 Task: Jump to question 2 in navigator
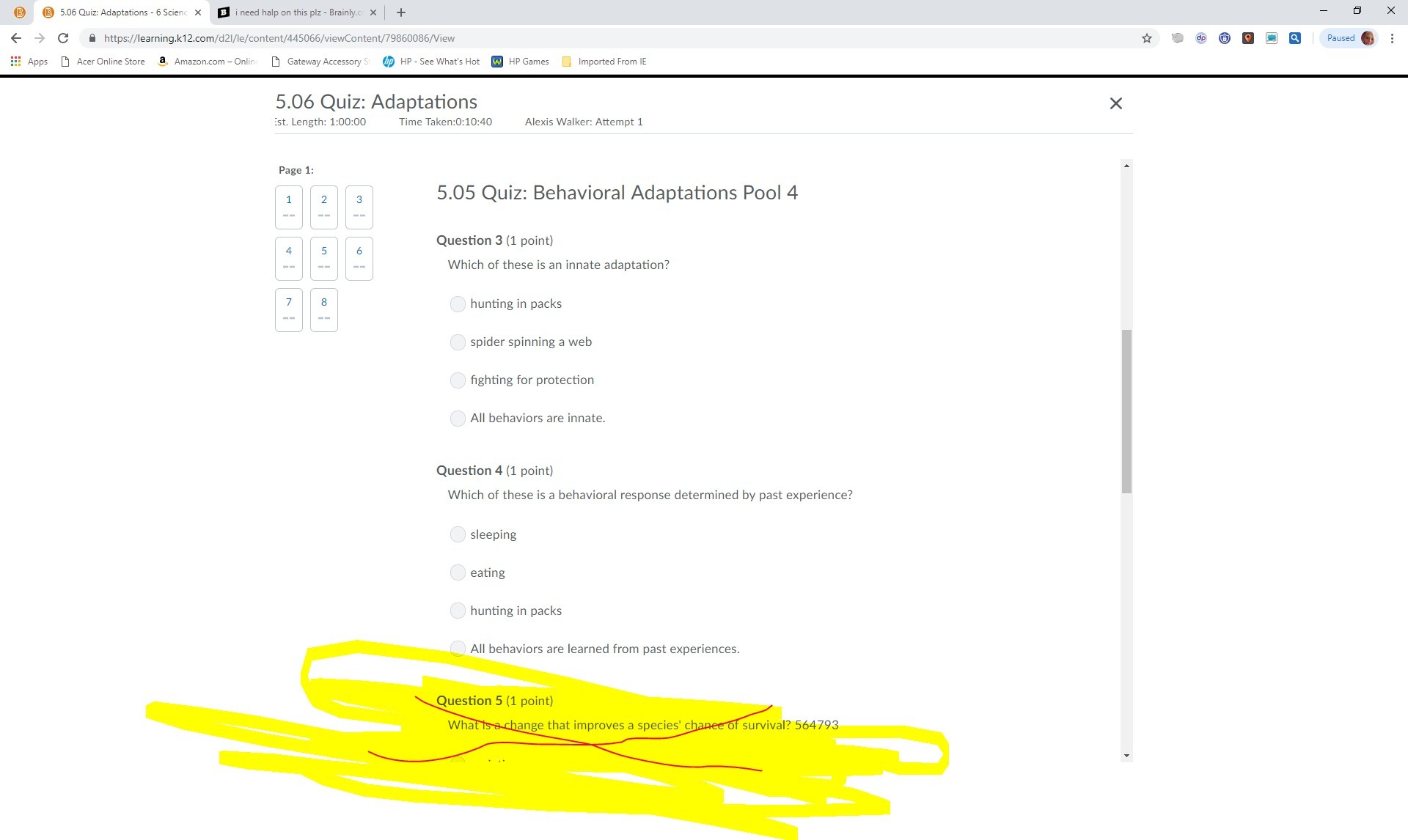point(324,207)
